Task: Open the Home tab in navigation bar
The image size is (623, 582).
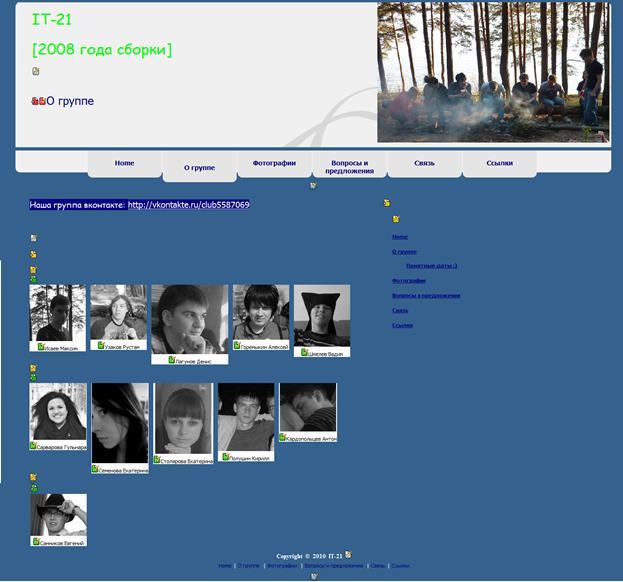Action: [124, 163]
